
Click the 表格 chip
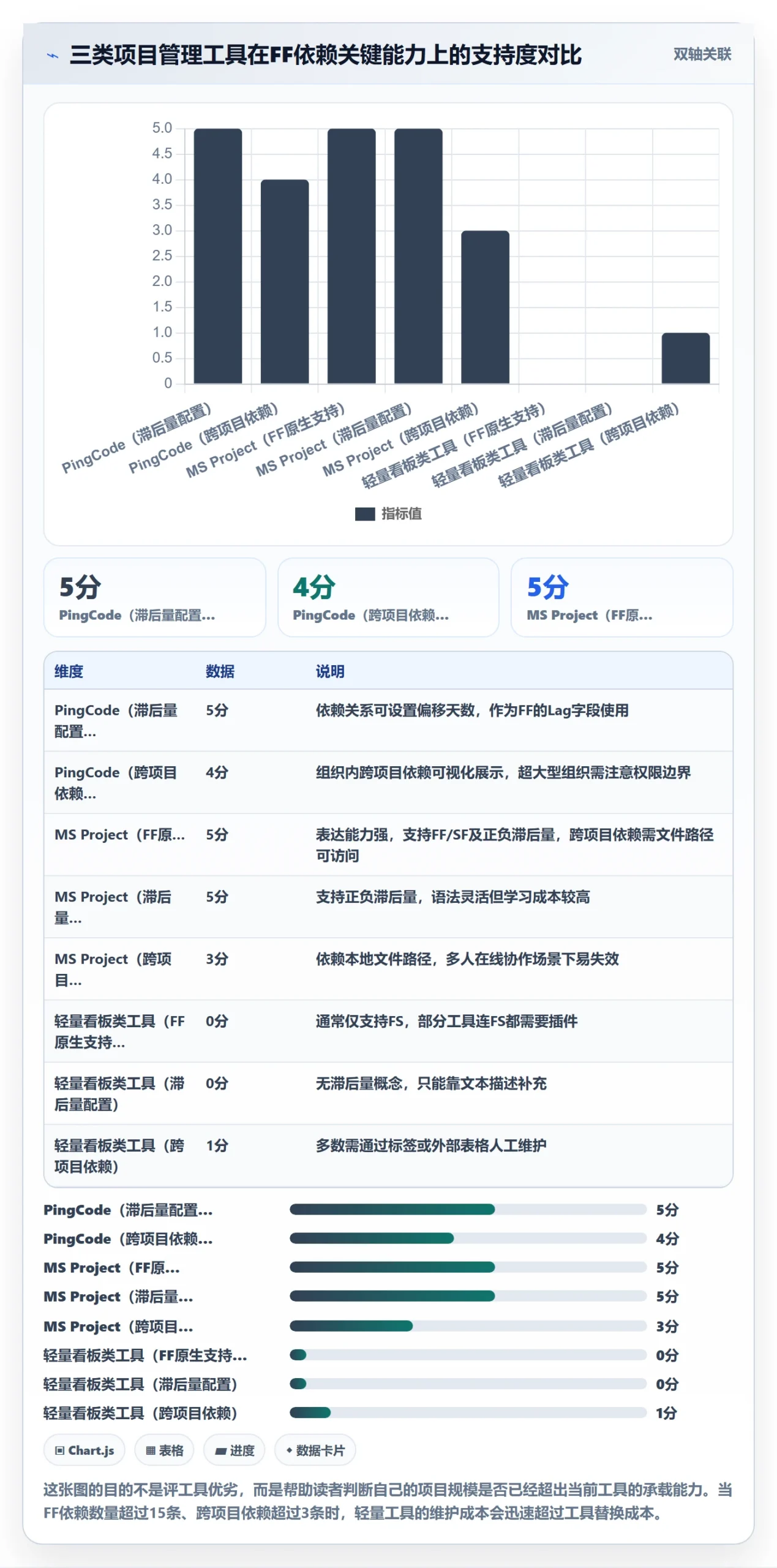(164, 1450)
